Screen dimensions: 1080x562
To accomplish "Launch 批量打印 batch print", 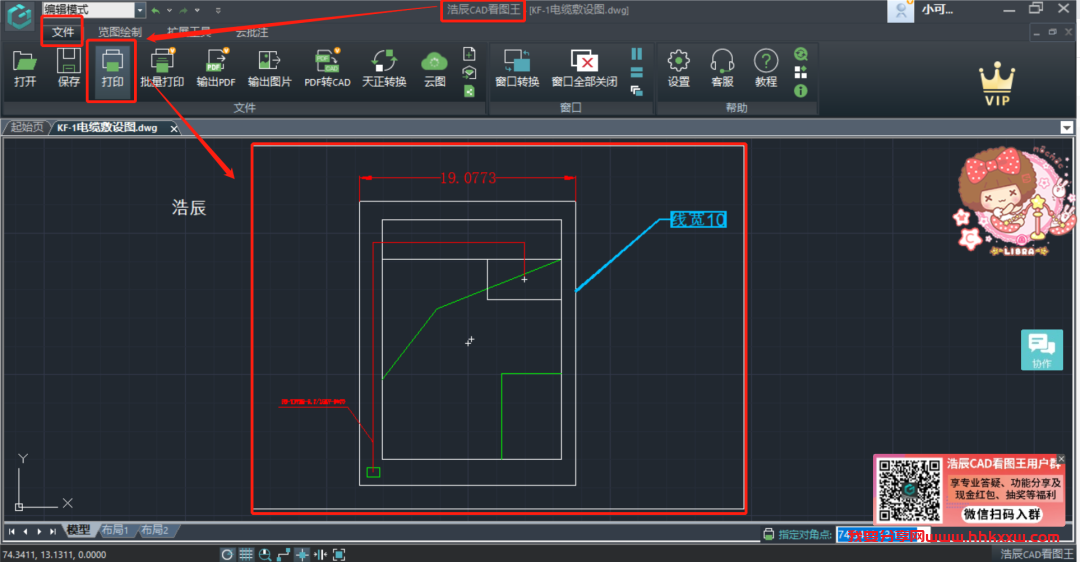I will [x=162, y=68].
